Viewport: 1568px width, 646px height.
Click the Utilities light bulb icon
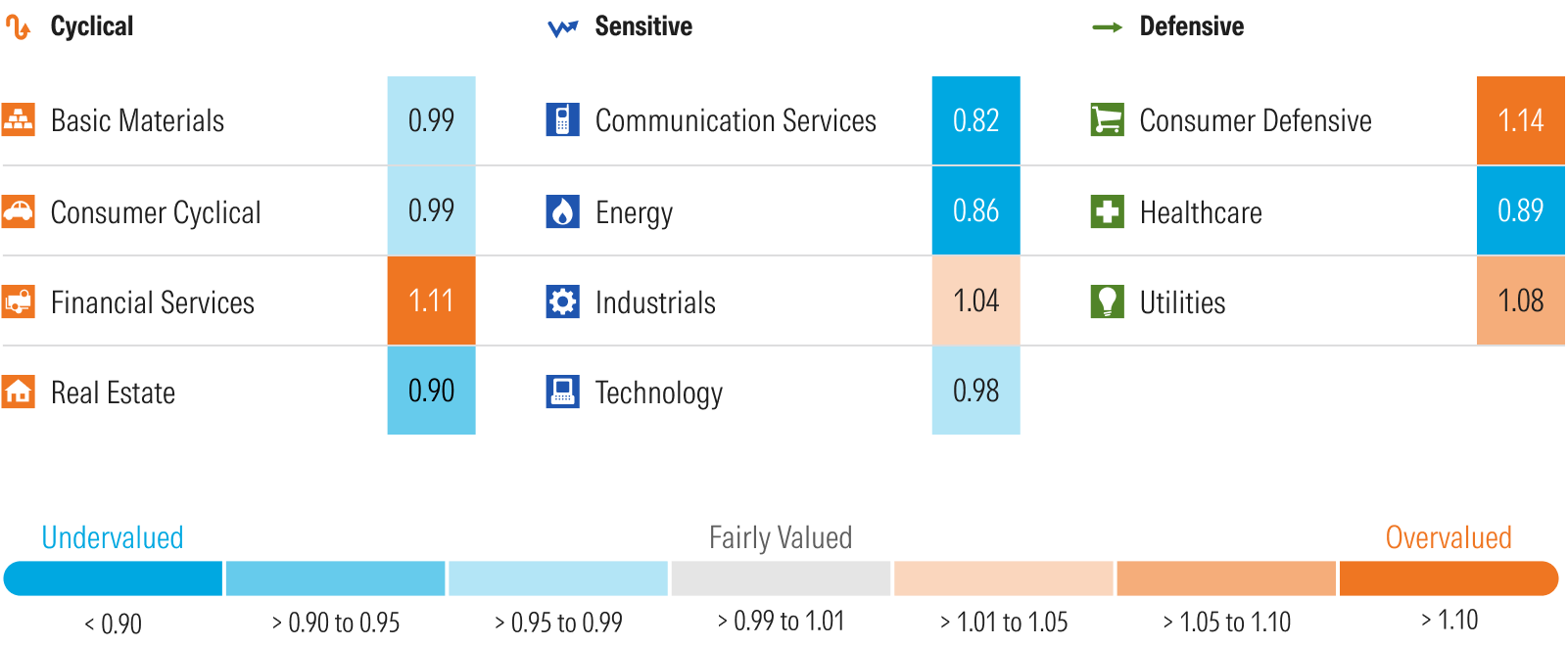1107,301
